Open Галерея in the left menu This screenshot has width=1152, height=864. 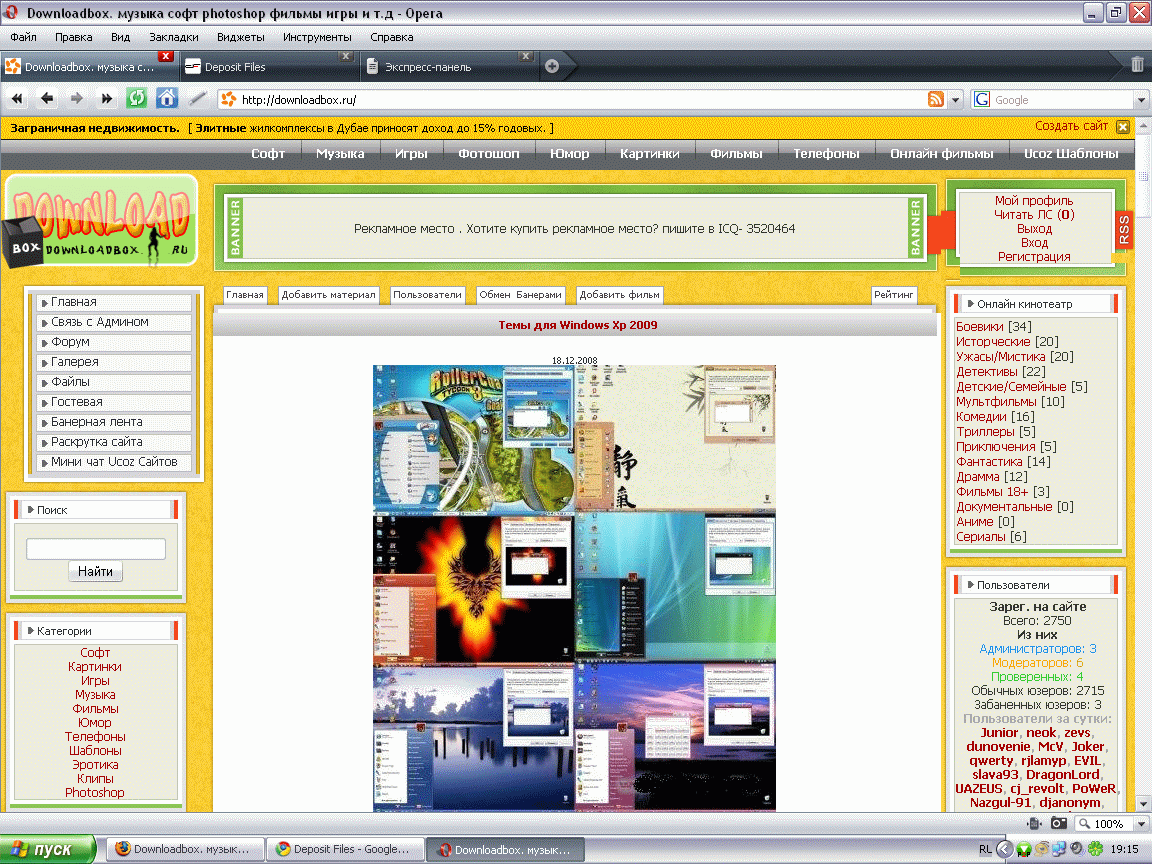(114, 362)
